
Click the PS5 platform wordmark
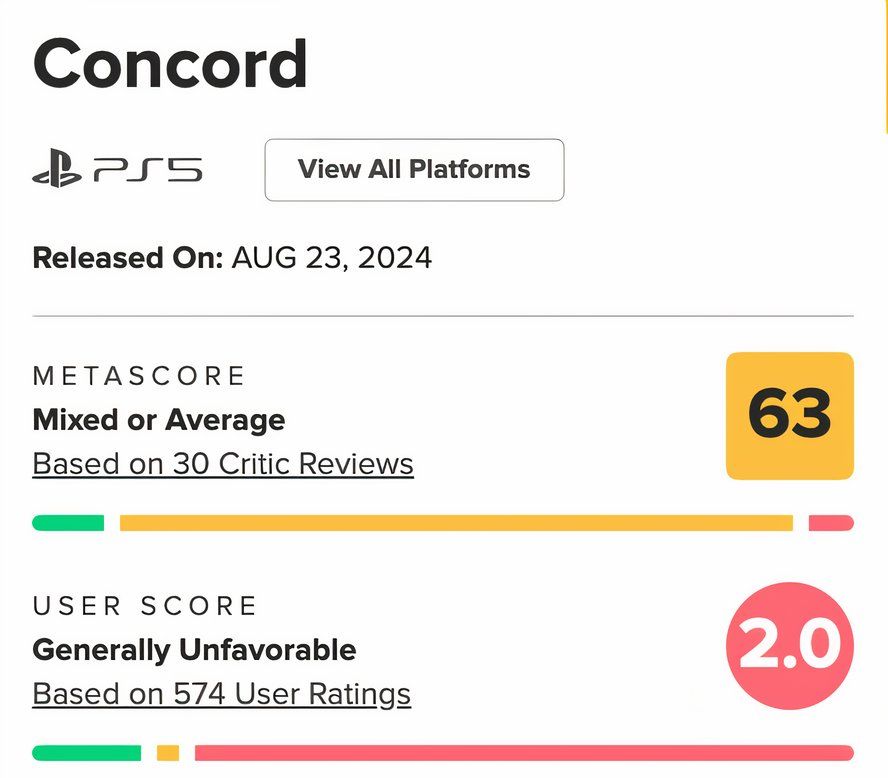tap(148, 171)
